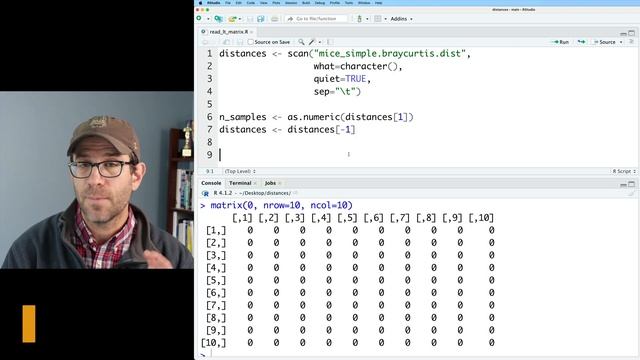
Task: Switch to the Jobs tab
Action: pyautogui.click(x=270, y=183)
